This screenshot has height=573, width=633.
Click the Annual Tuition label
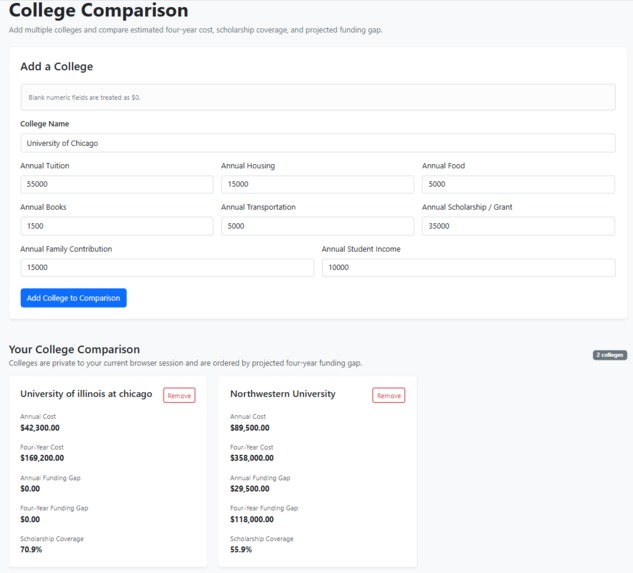pos(45,166)
